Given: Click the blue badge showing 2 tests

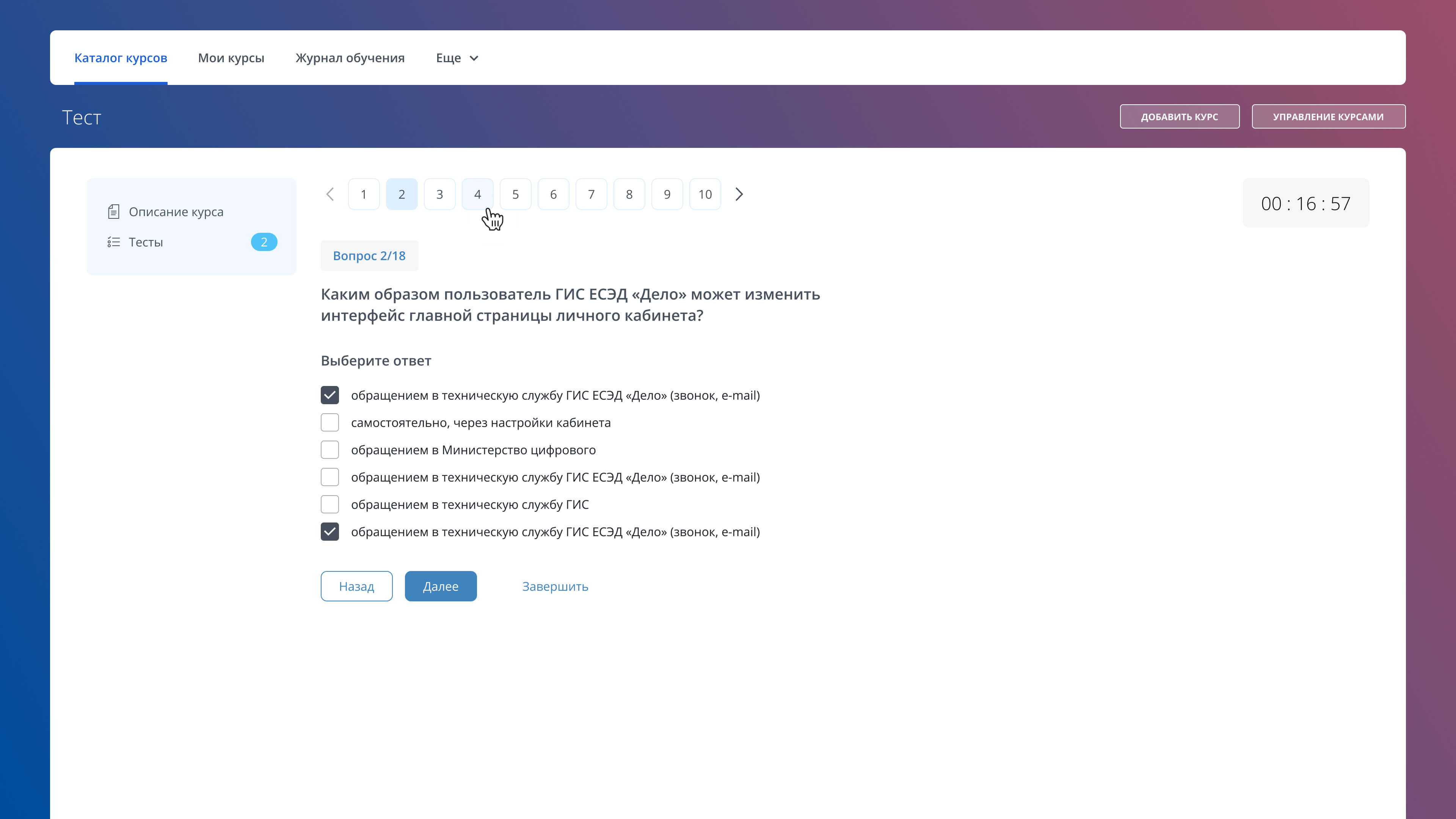Looking at the screenshot, I should click(x=264, y=243).
